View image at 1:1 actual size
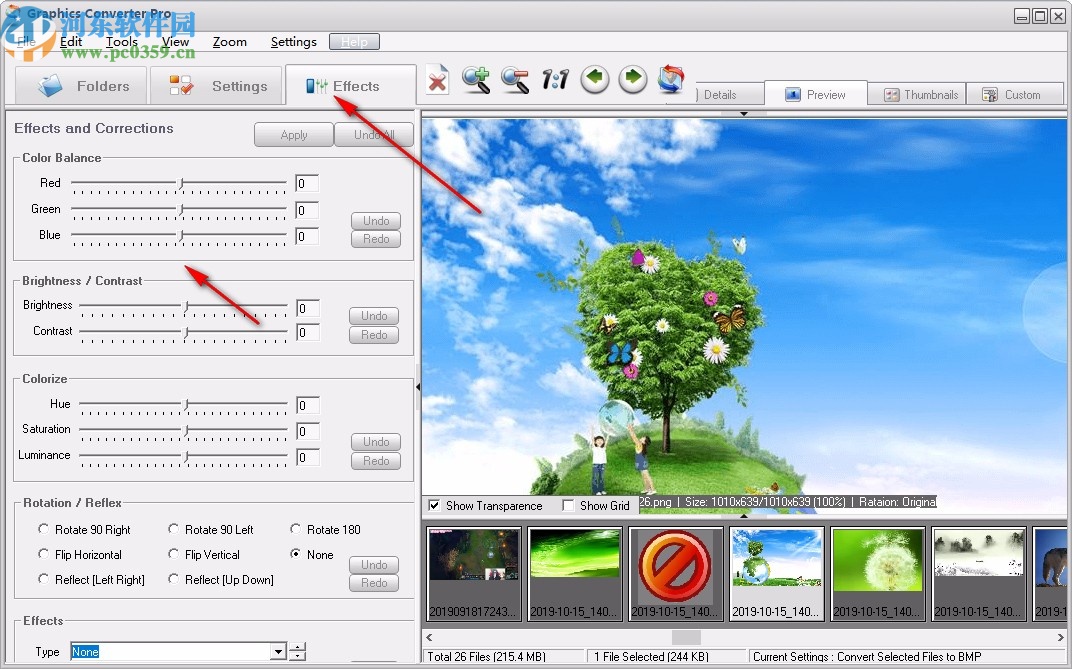The width and height of the screenshot is (1072, 669). (554, 81)
